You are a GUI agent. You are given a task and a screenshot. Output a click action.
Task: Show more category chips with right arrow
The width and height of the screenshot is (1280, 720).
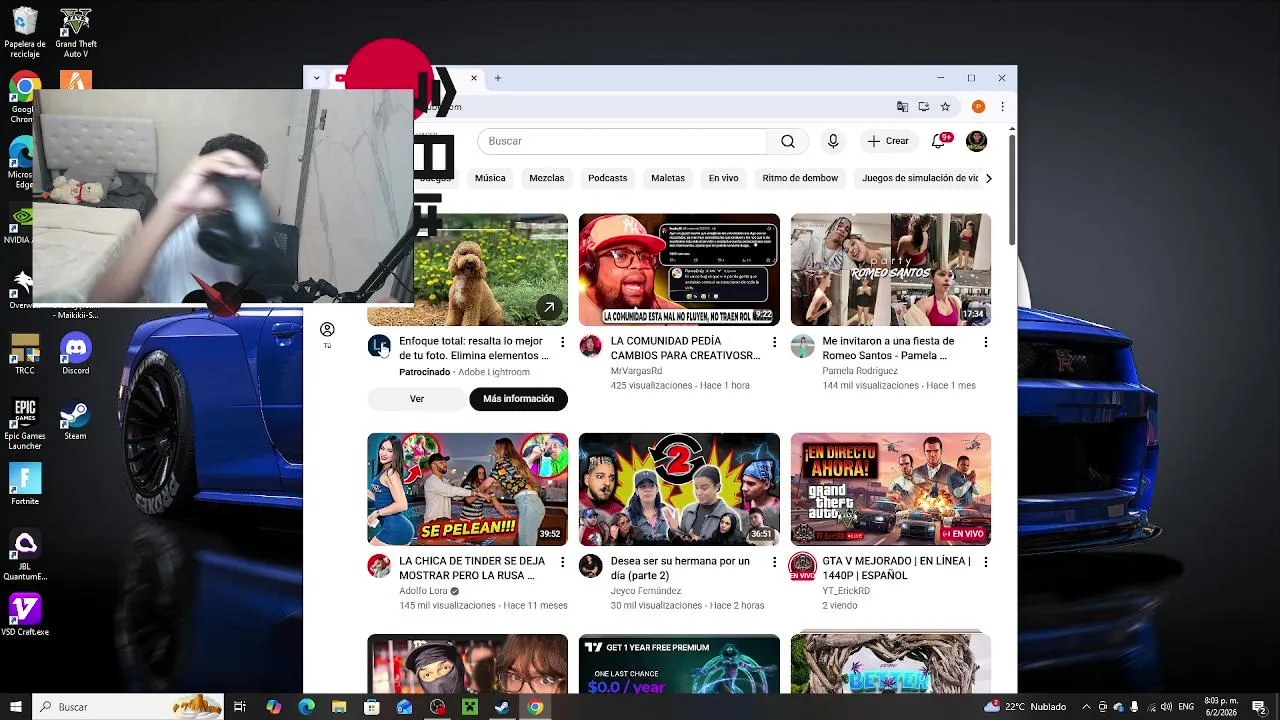tap(988, 178)
